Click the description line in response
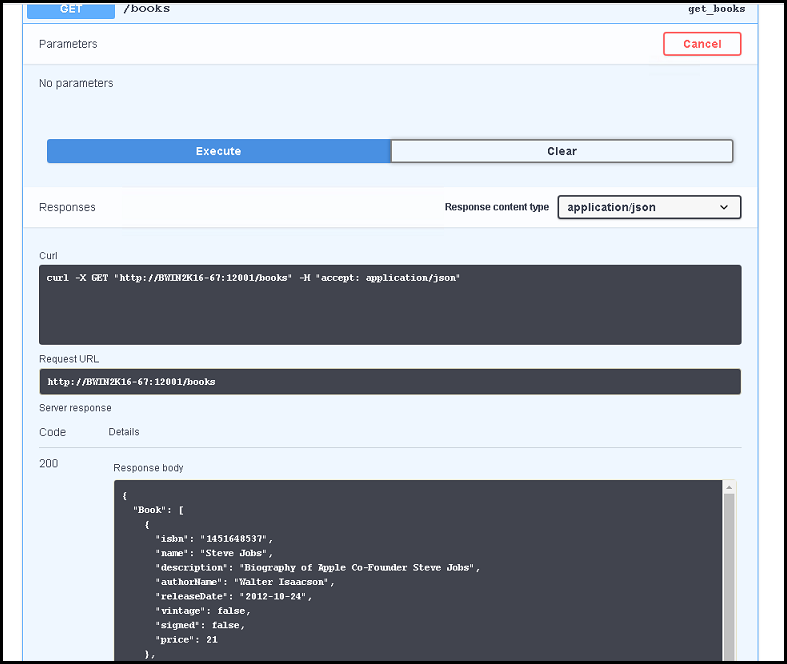The height and width of the screenshot is (664, 787). pyautogui.click(x=318, y=568)
